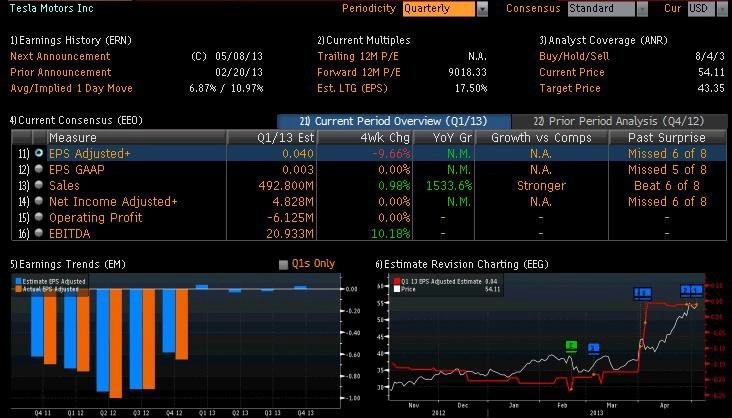Screen dimensions: 732x418
Task: Click the Q1/13 Est column header
Action: click(x=272, y=137)
